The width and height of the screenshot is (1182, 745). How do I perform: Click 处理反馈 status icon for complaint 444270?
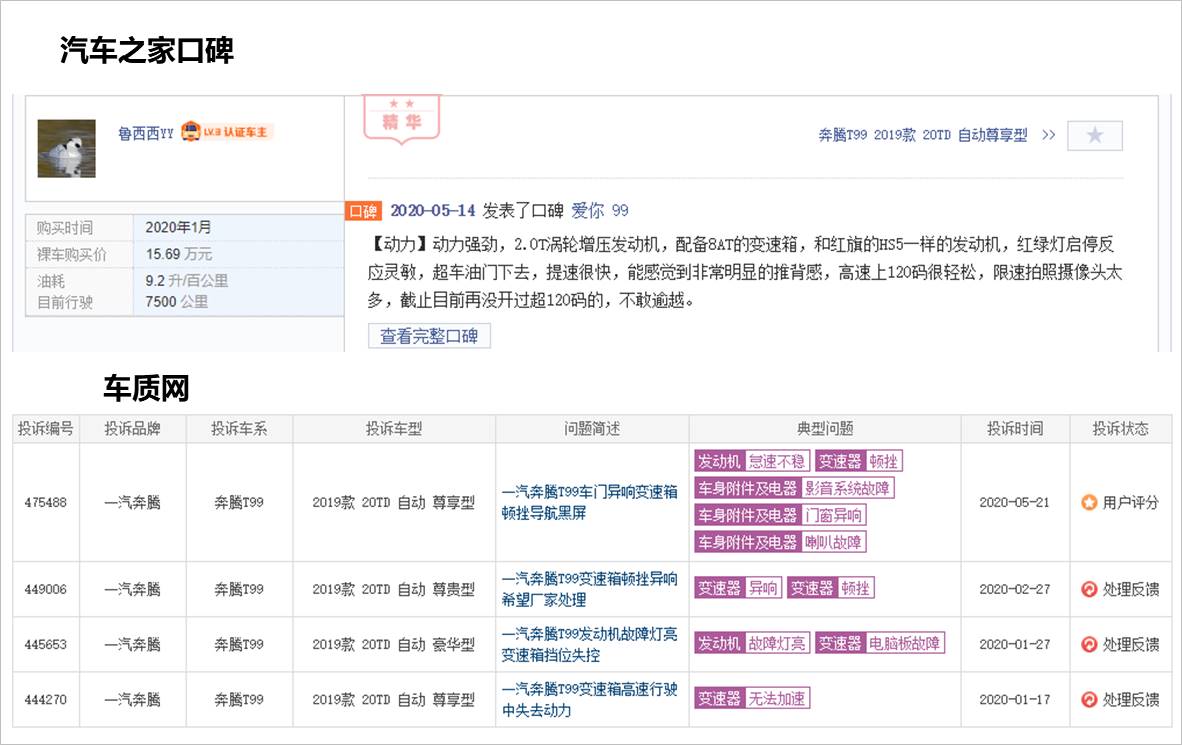click(x=1089, y=699)
